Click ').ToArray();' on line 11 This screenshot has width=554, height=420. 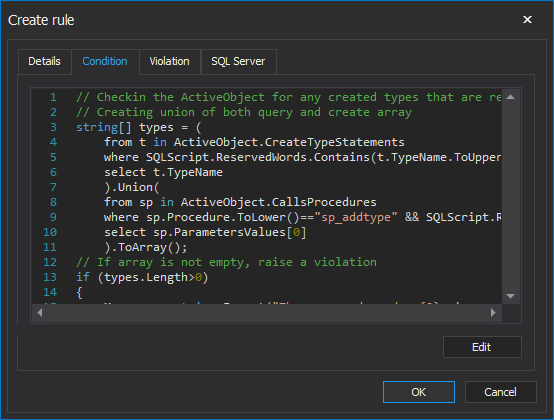[x=146, y=247]
